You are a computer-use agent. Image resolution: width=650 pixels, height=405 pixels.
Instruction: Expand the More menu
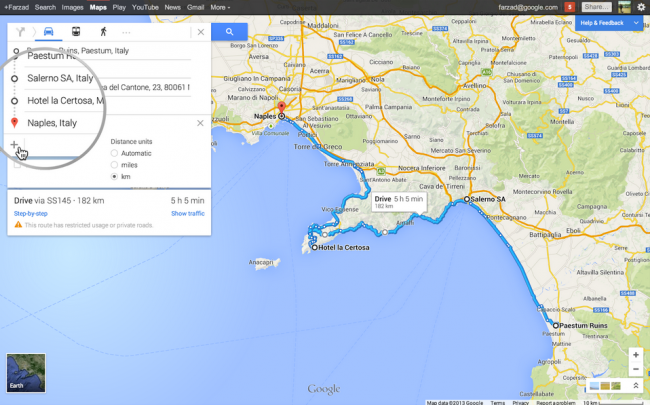pos(220,7)
